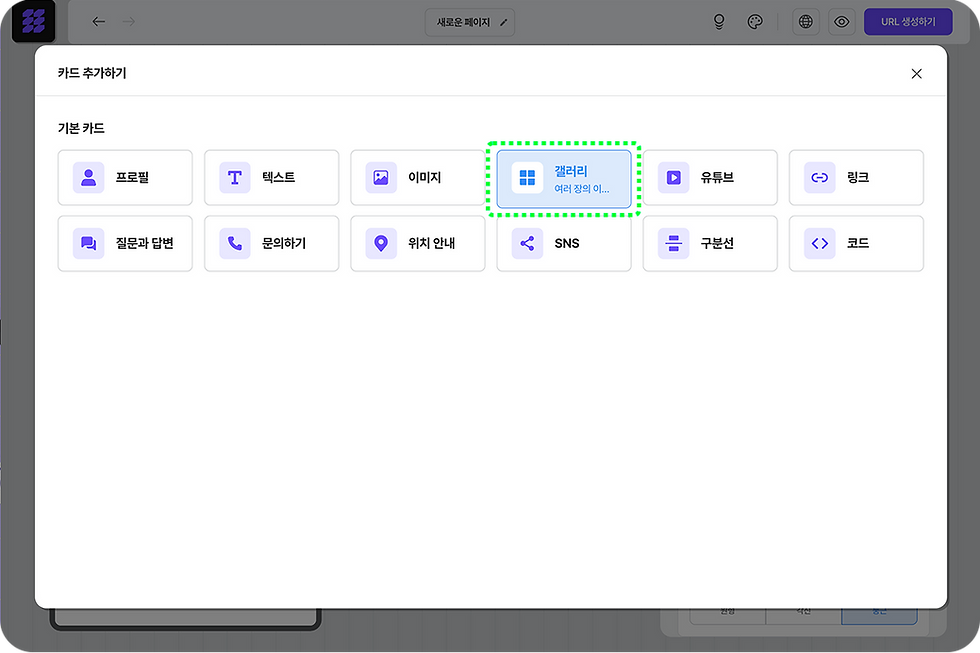This screenshot has width=980, height=653.
Task: Click the 구분선 card label
Action: coord(717,243)
